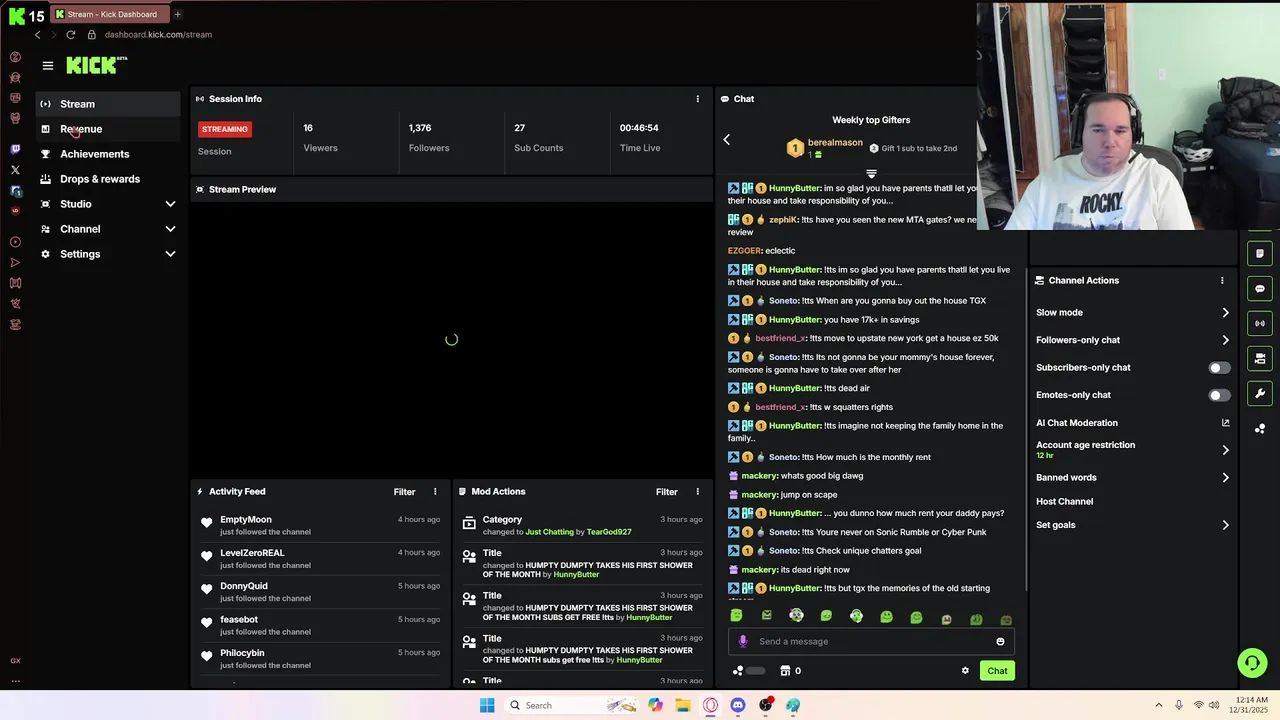Click TearGod927 in the Category mod action
1280x720 pixels.
(608, 532)
